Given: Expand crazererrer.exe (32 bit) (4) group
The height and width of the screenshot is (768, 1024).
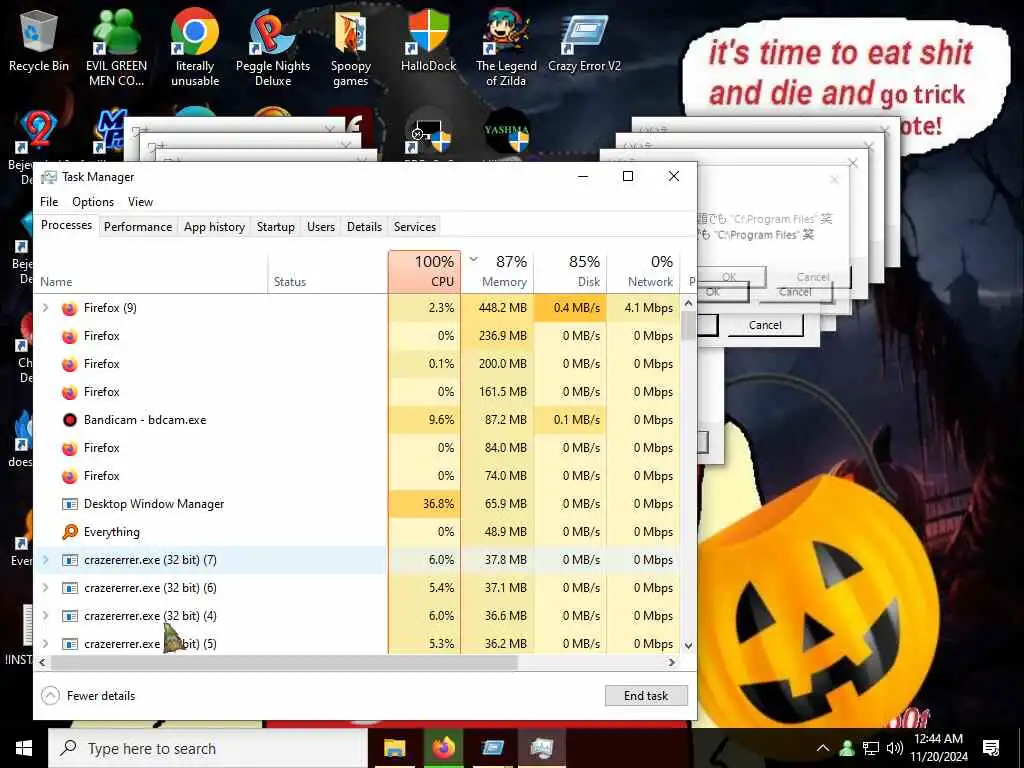Looking at the screenshot, I should click(x=45, y=616).
